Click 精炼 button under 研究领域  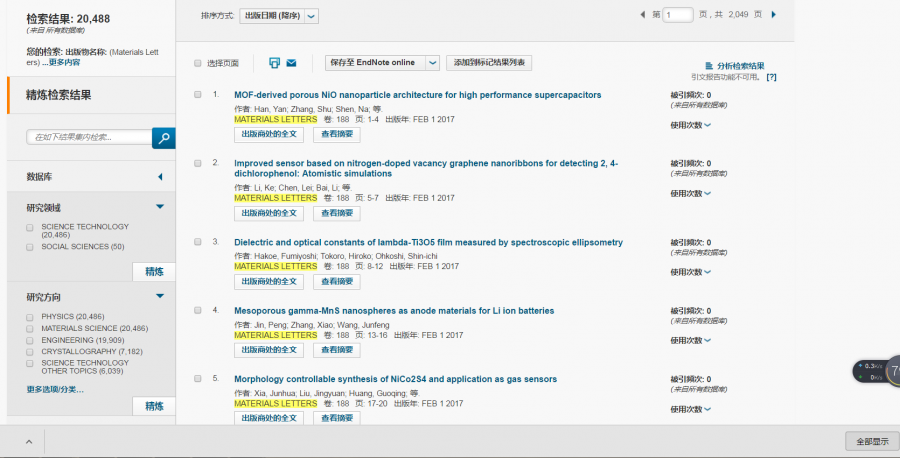tap(154, 271)
